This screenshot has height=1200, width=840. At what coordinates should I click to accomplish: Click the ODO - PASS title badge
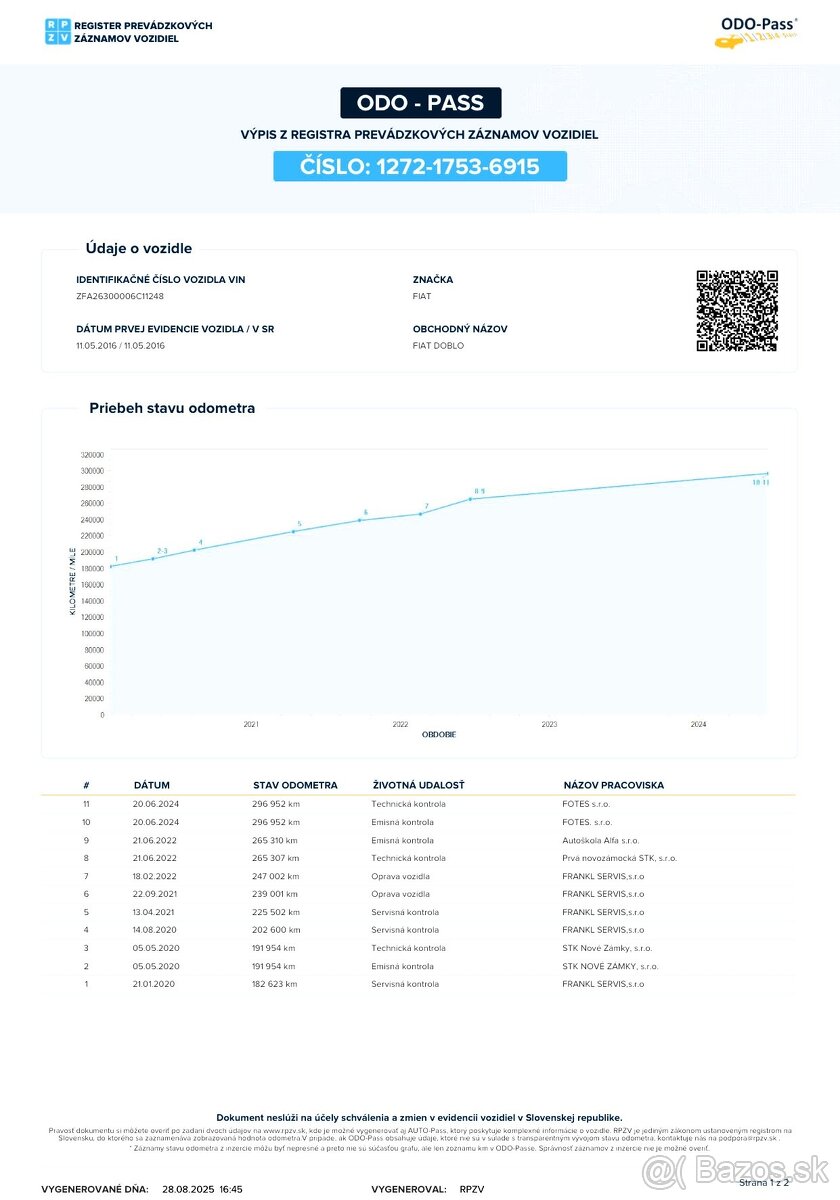(x=420, y=103)
